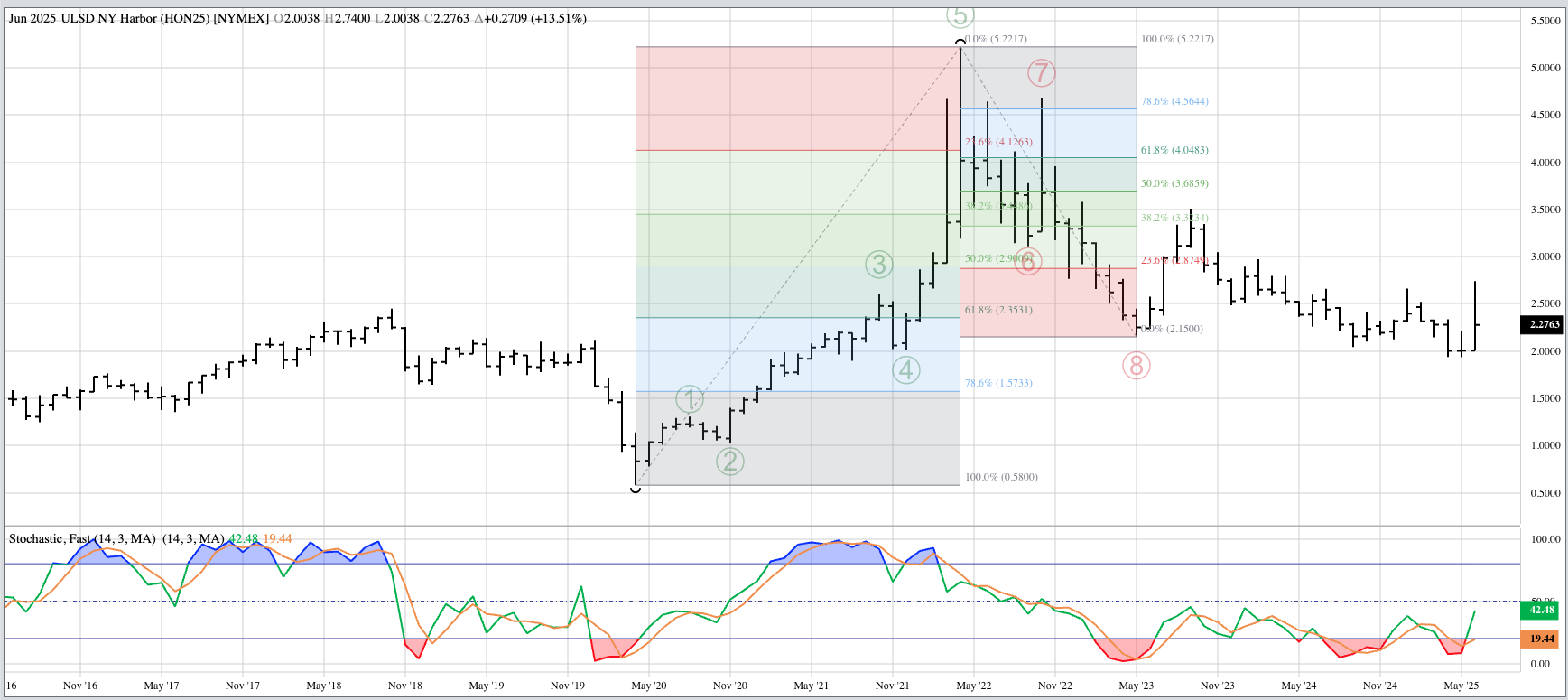
Task: Select the 61.8% (4.0483) retracement label
Action: click(1174, 150)
